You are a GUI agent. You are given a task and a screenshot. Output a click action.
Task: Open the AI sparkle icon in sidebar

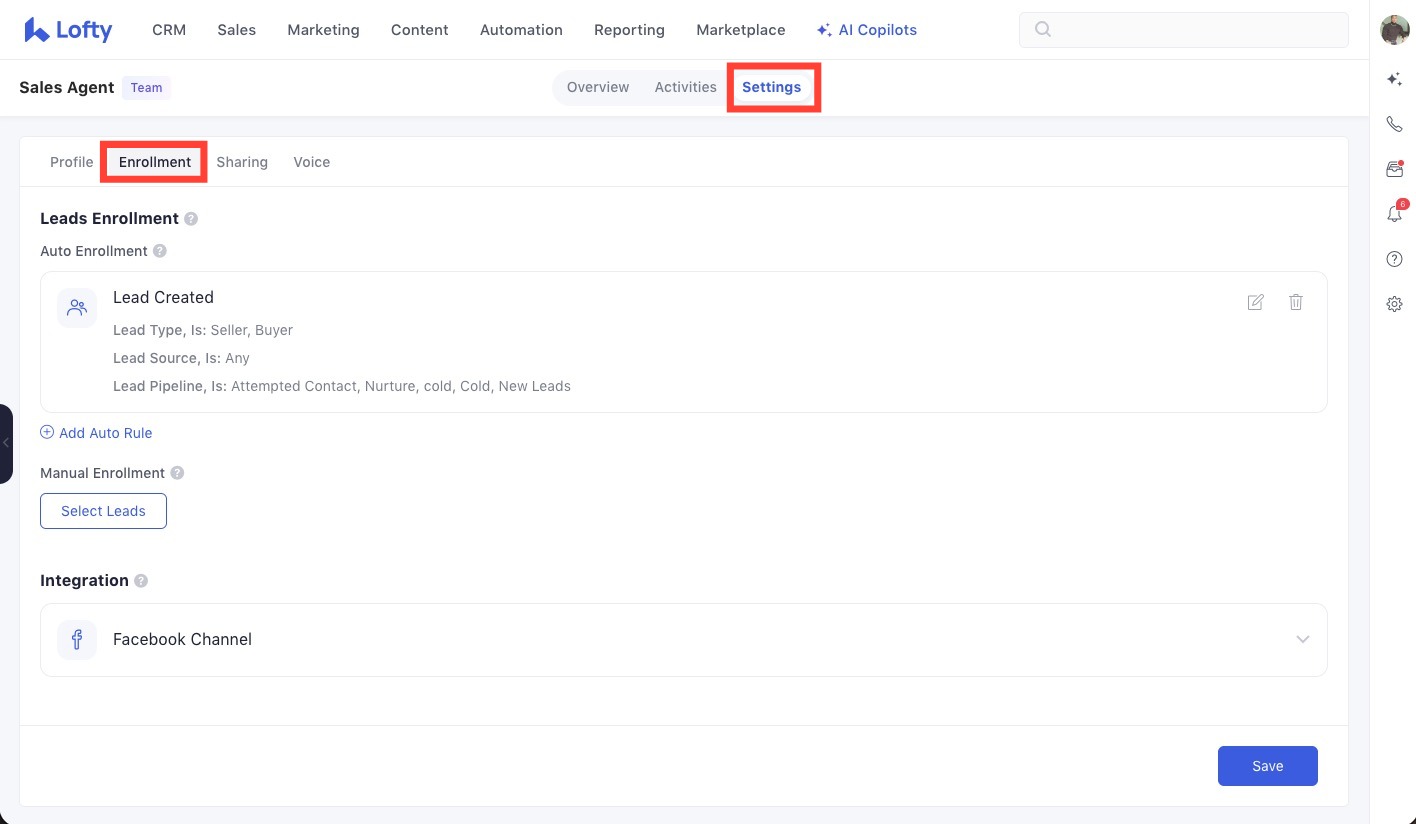[1395, 79]
